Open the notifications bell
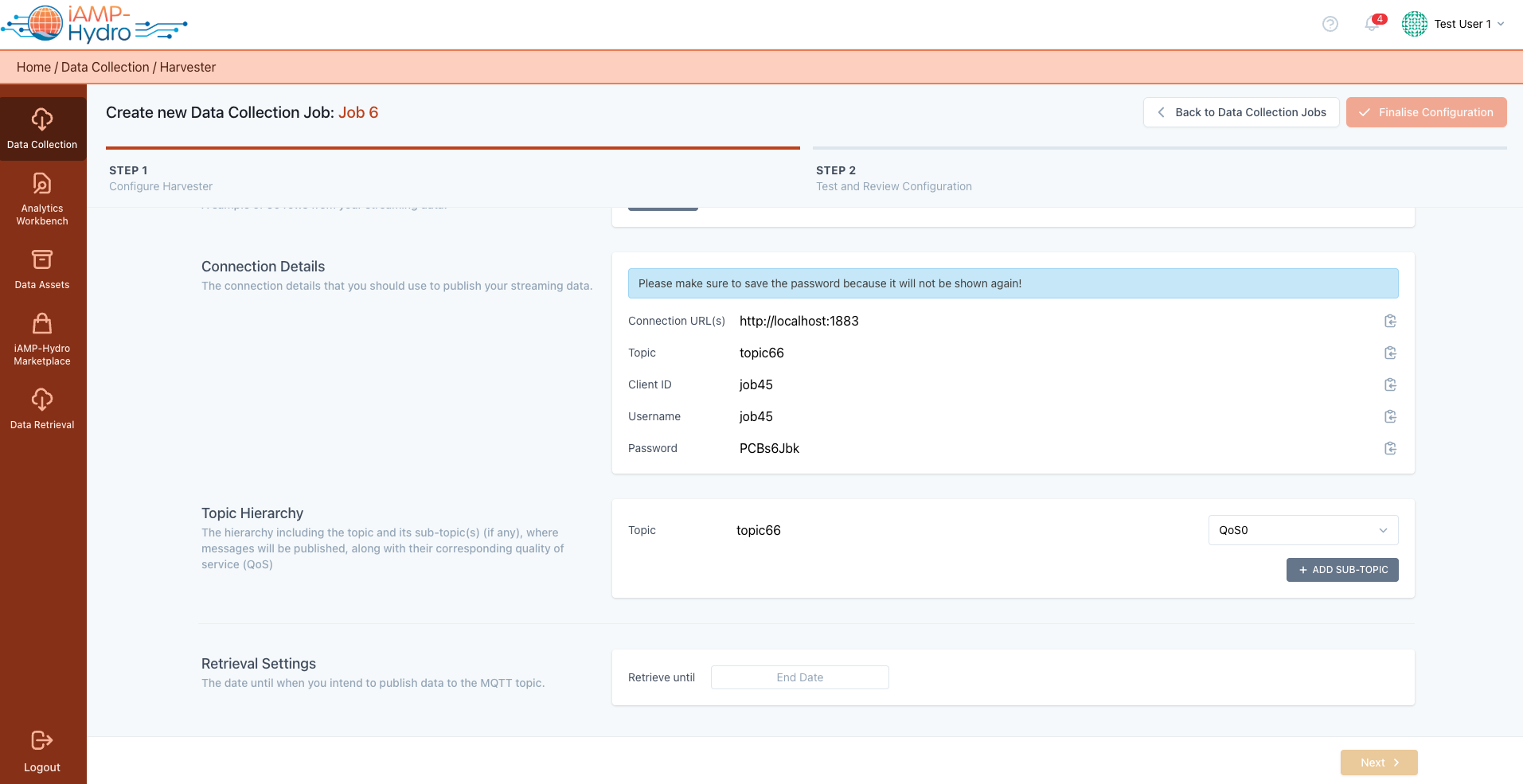 tap(1372, 24)
